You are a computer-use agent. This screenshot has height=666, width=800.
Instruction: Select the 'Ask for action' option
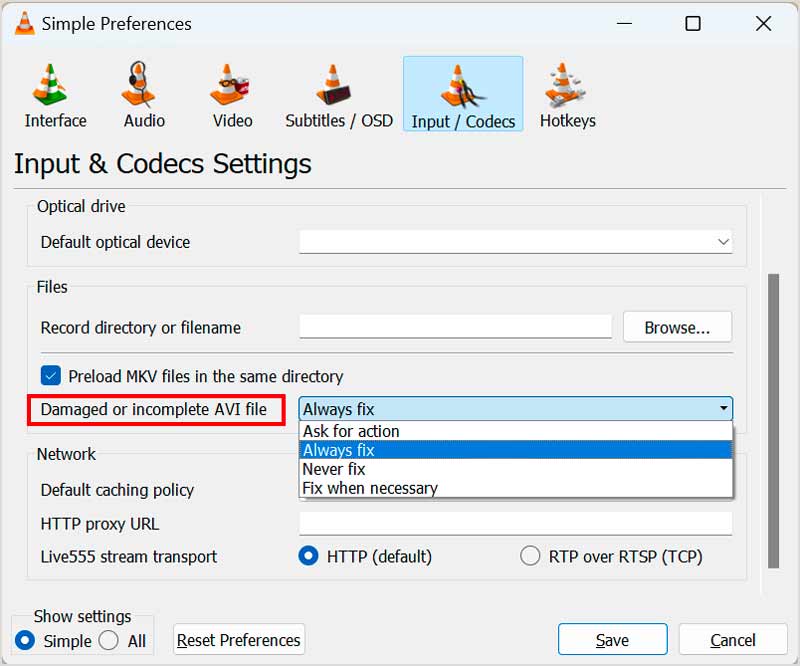[x=351, y=431]
